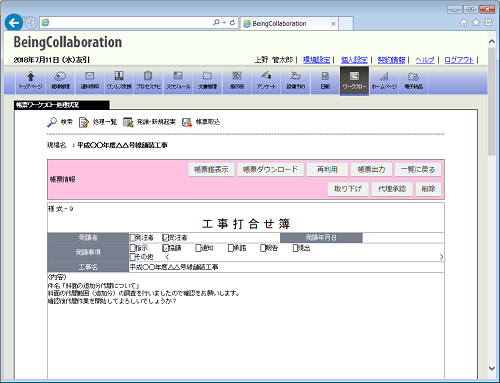
Task: Open new blank browser tab
Action: [346, 24]
